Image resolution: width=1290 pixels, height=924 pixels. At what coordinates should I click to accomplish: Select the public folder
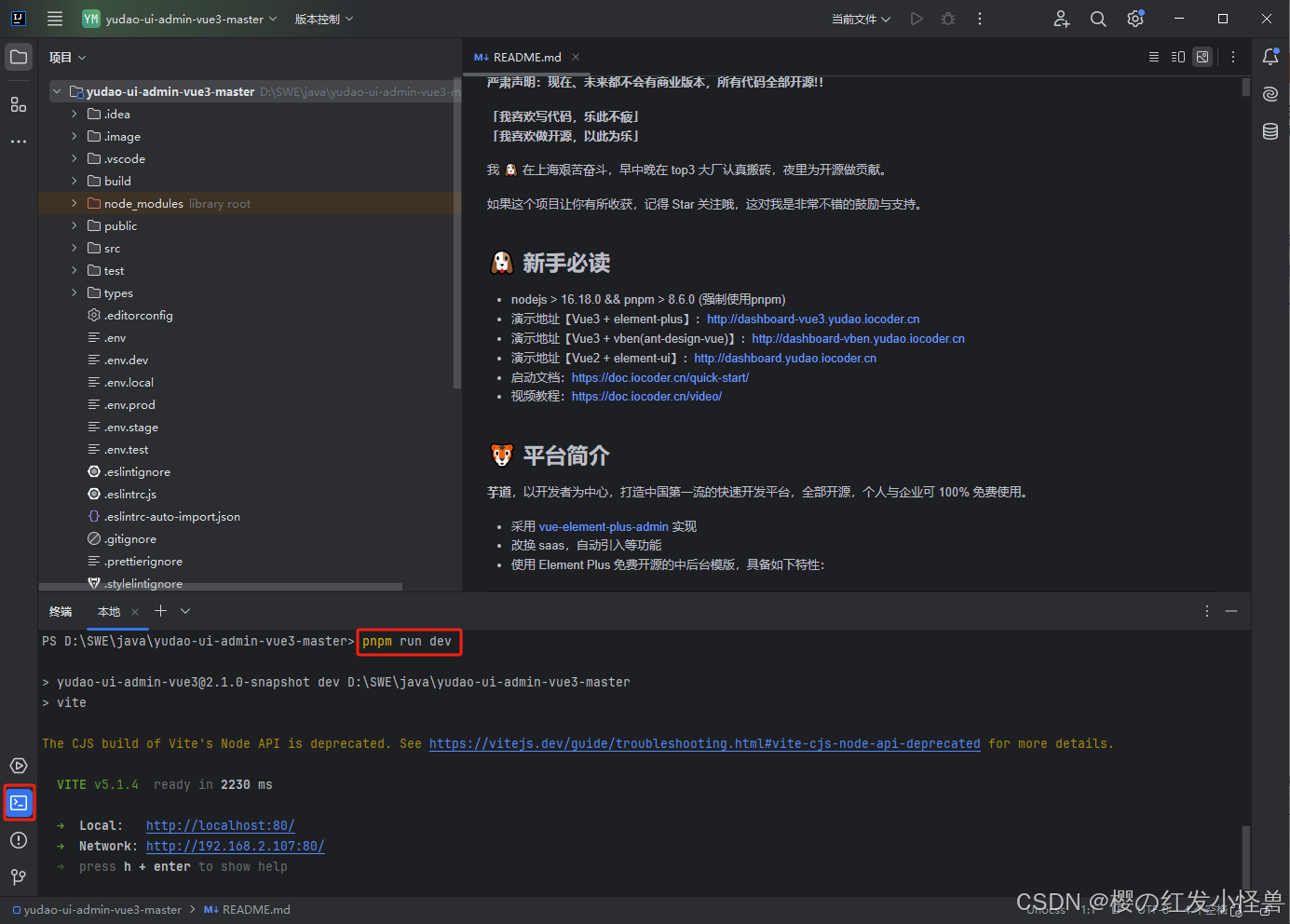point(120,225)
